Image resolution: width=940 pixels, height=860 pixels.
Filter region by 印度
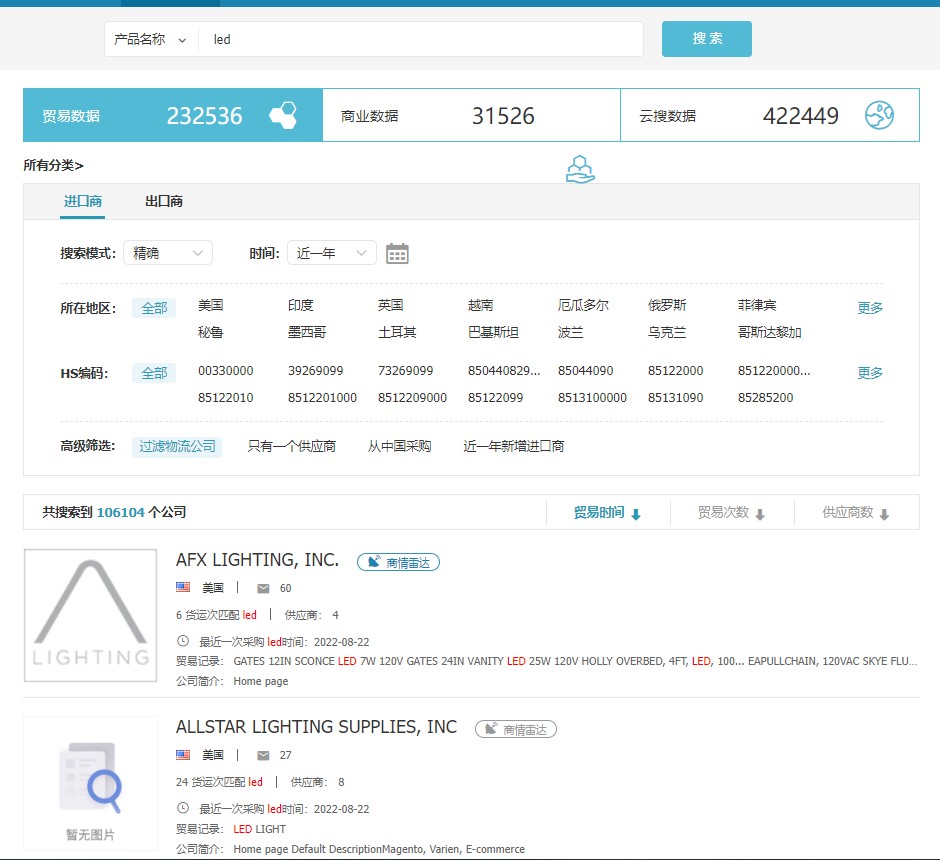300,305
